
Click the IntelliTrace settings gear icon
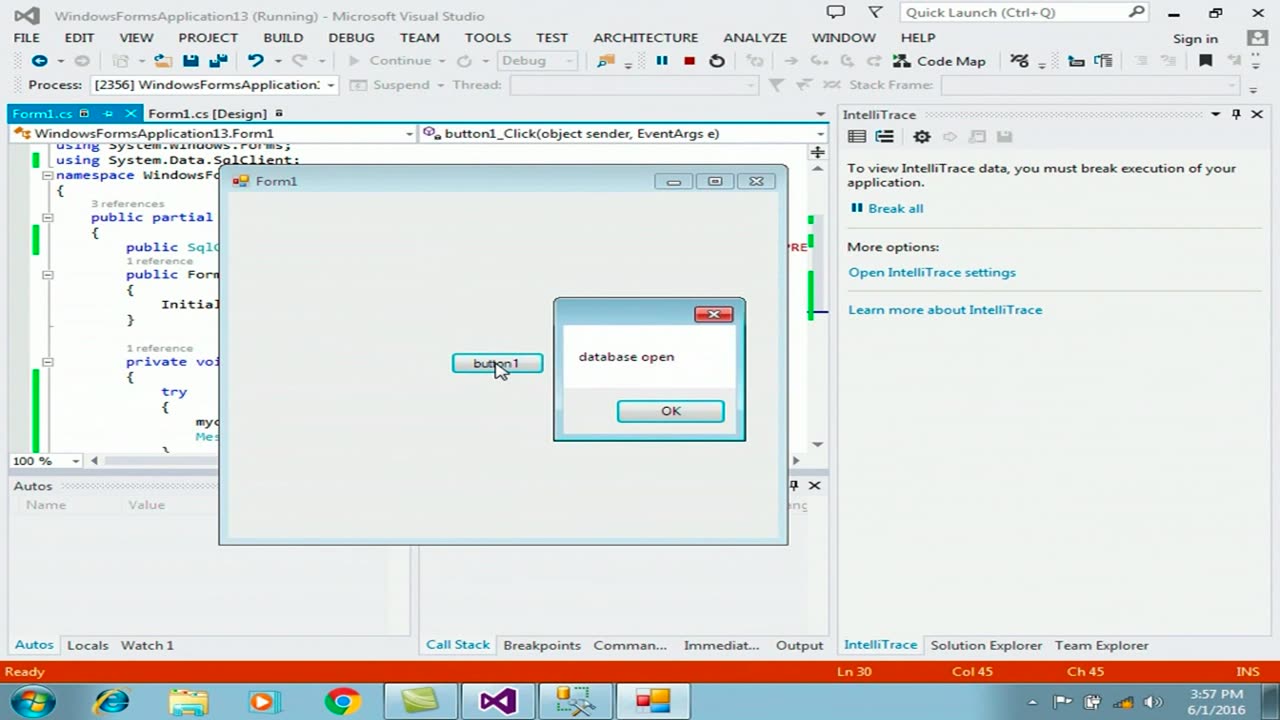coord(922,137)
